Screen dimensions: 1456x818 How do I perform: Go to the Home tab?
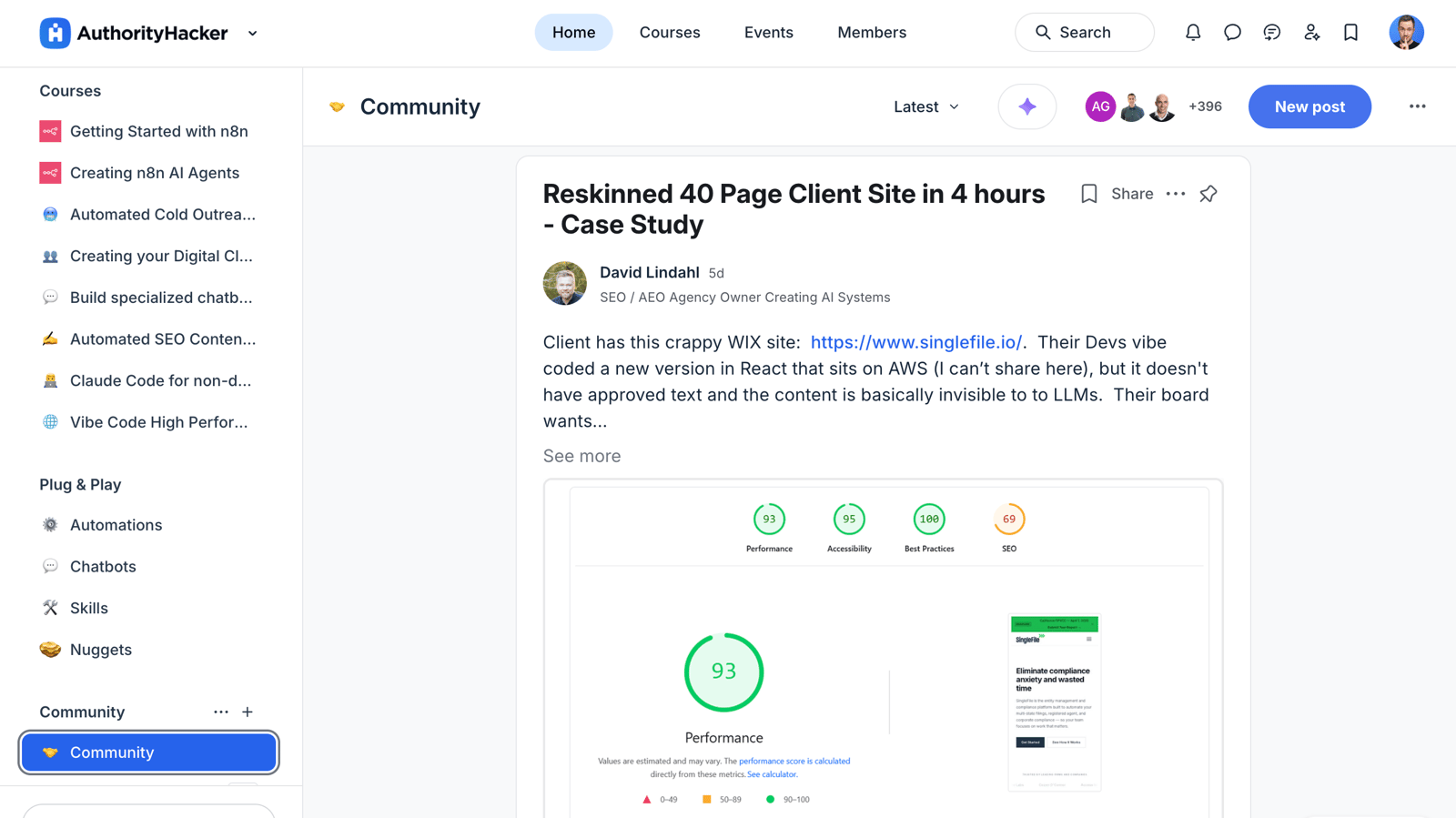click(x=573, y=33)
